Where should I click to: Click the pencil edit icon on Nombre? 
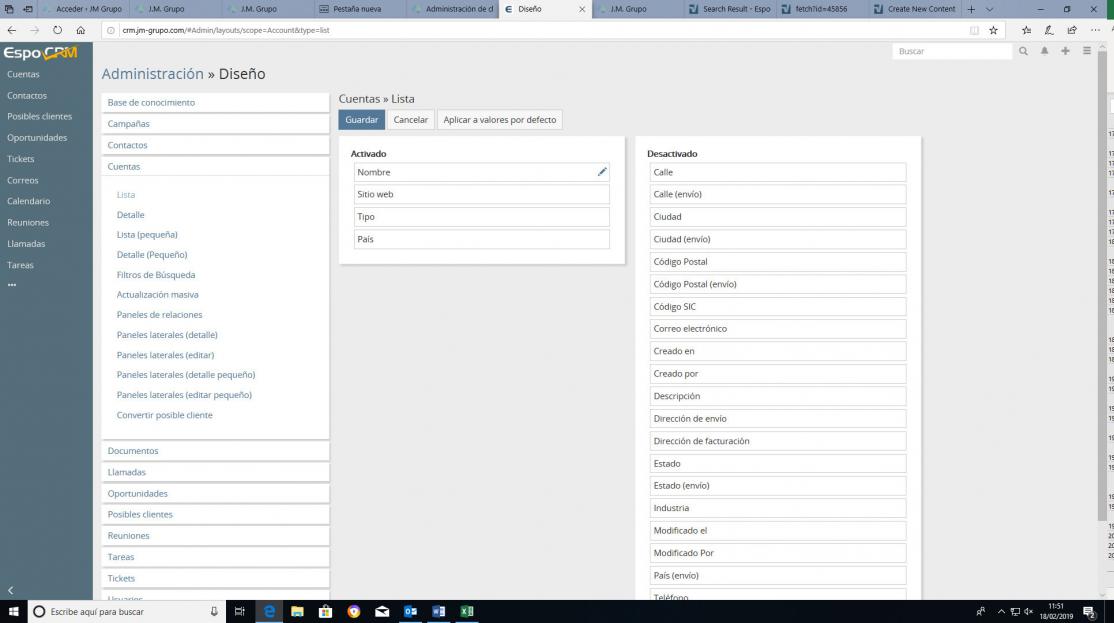[602, 172]
